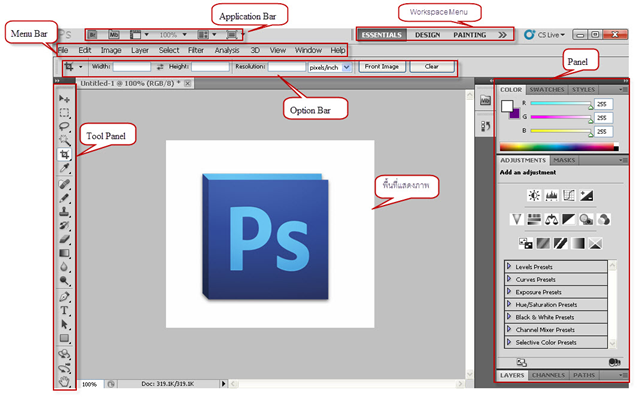Screen dimensions: 640x400
Task: Select the Dodge tool
Action: click(x=64, y=281)
